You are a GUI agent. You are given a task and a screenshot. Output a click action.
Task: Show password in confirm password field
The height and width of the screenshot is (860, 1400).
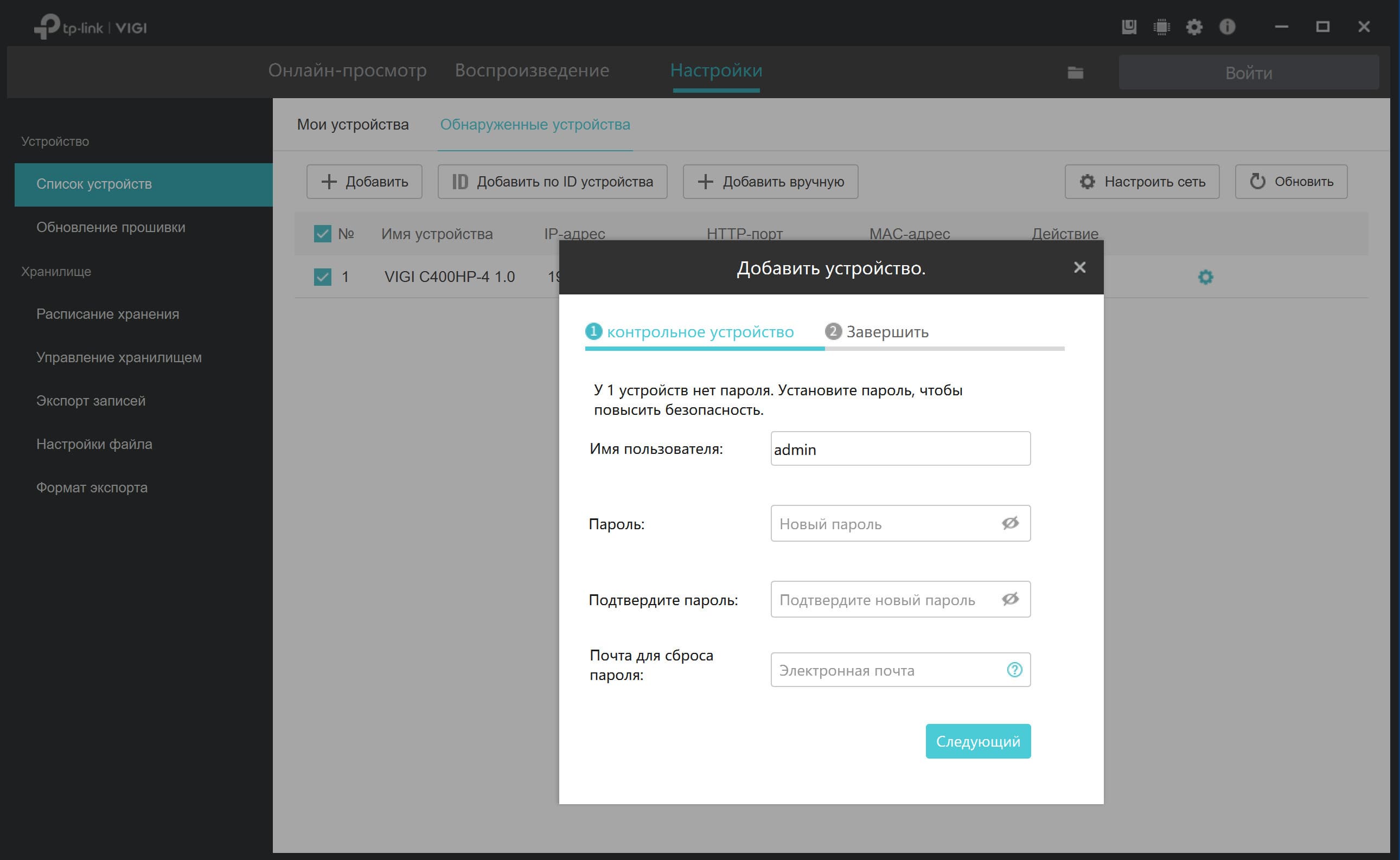point(1010,599)
